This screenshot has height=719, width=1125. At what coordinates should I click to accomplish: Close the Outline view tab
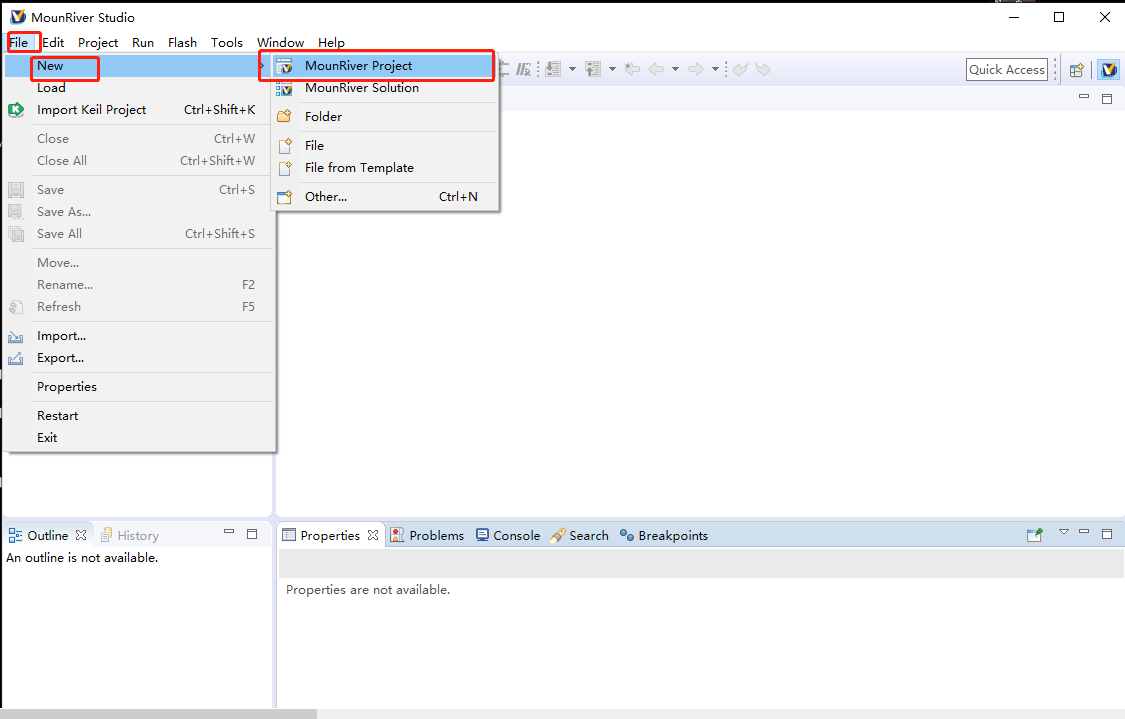click(x=81, y=535)
